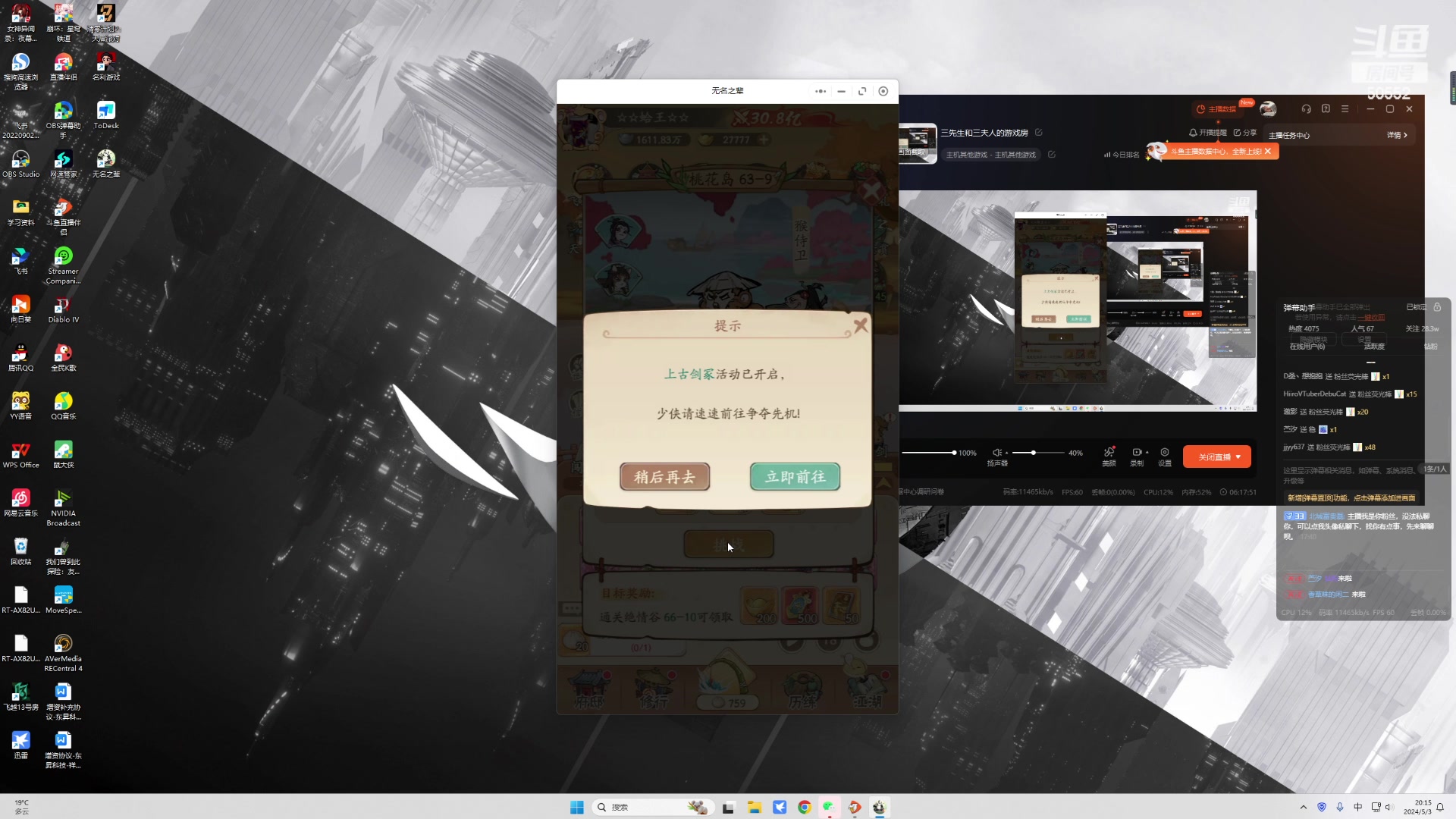Click the room cover thumbnail 画面截取
Image resolution: width=1456 pixels, height=819 pixels.
[x=918, y=143]
